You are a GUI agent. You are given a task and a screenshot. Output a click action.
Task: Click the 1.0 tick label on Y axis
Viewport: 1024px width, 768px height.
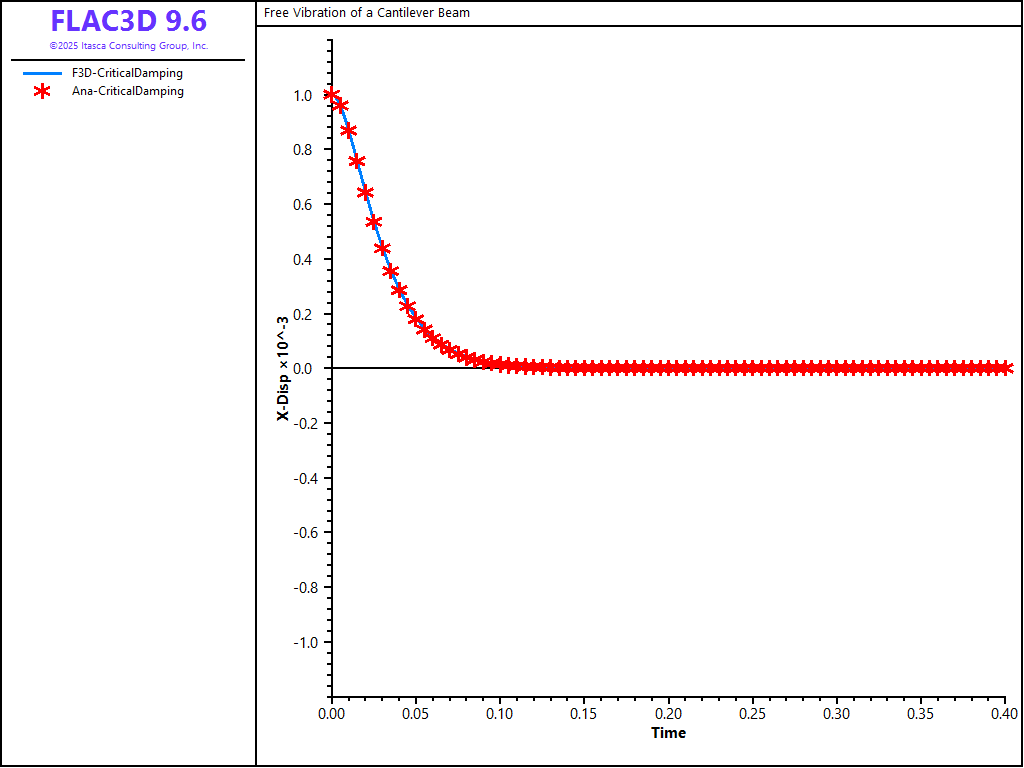302,96
